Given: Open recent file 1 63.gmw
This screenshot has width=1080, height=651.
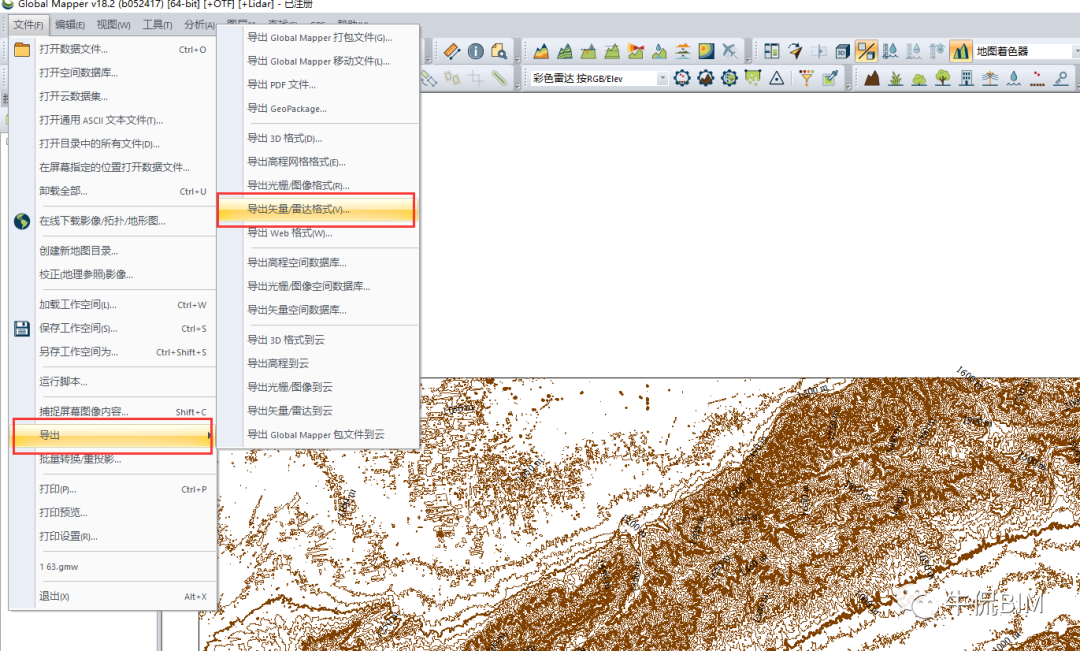Looking at the screenshot, I should (112, 567).
